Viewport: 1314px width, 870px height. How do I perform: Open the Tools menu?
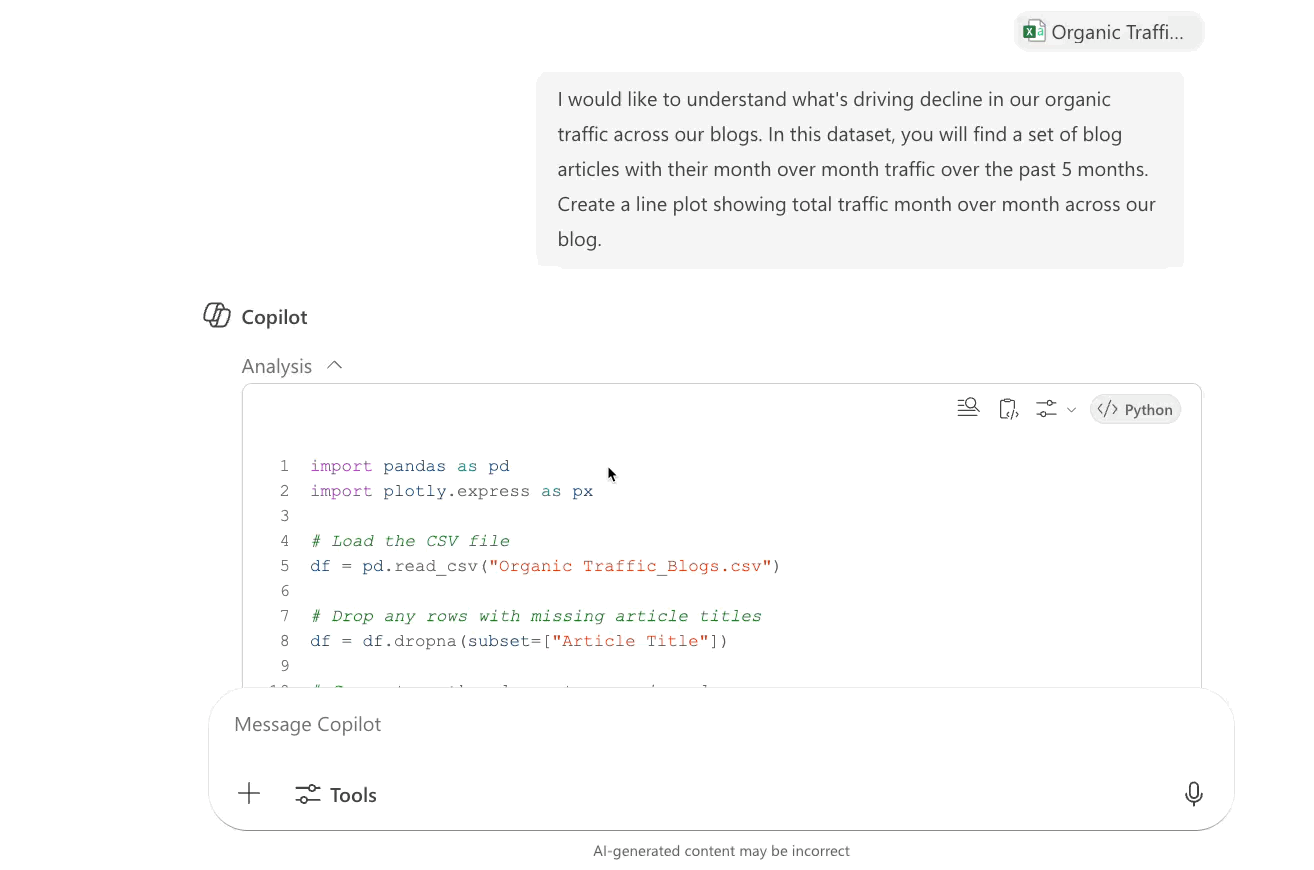(x=352, y=795)
